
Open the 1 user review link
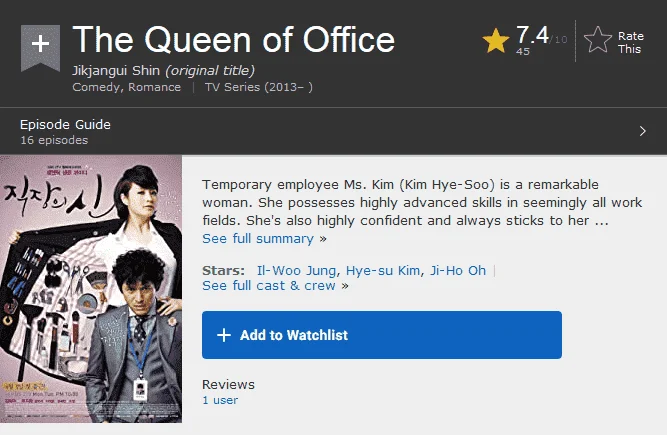coord(220,400)
